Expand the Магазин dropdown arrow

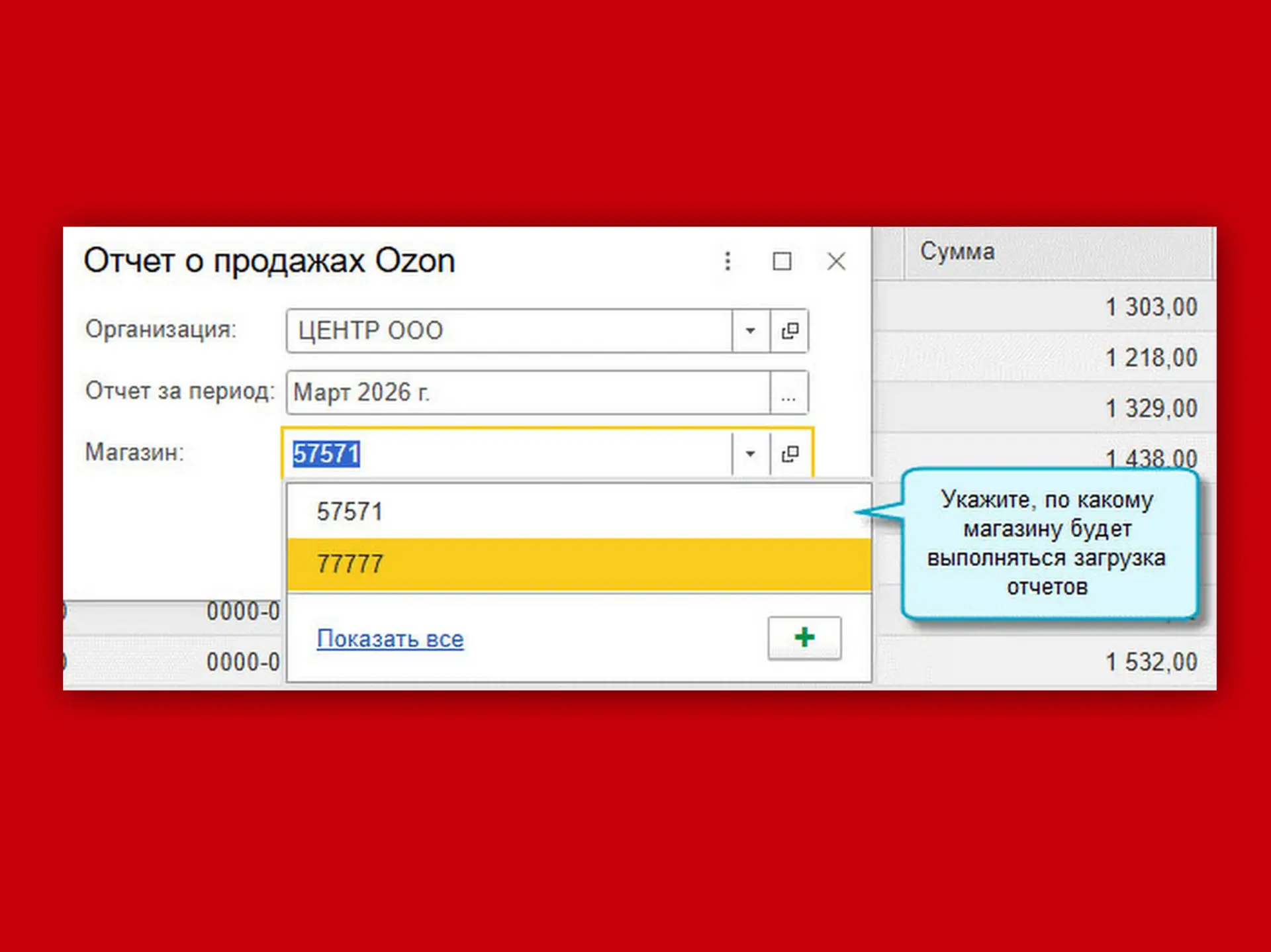[751, 453]
